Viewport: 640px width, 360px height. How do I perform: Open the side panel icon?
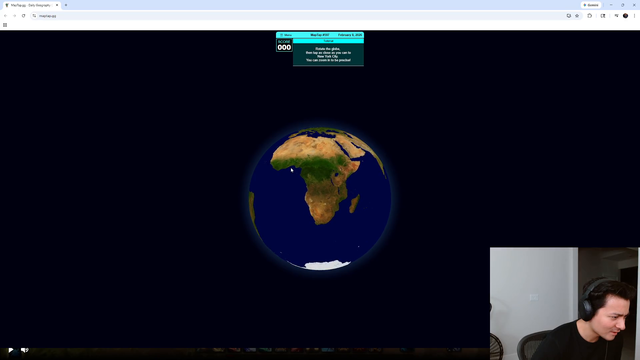603,16
